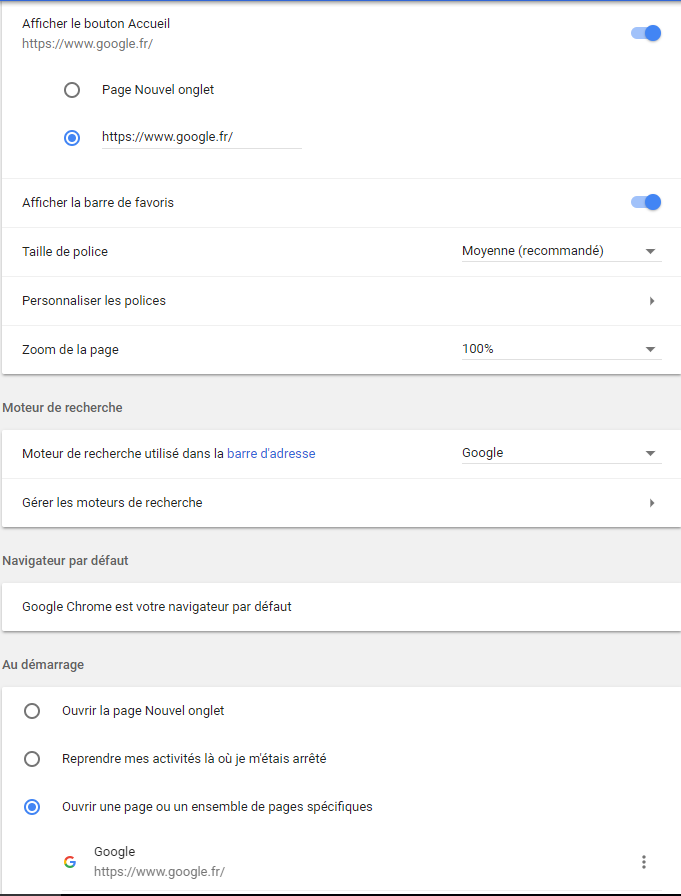Select the Page Nouvel onglet radio option
Image resolution: width=681 pixels, height=896 pixels.
click(x=72, y=90)
